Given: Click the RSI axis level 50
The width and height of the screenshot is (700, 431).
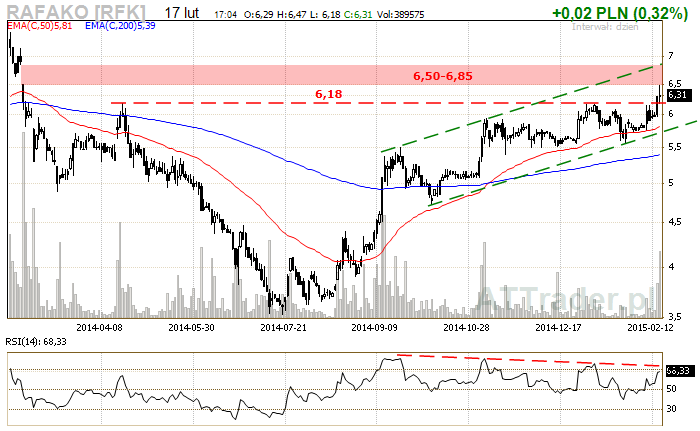Looking at the screenshot, I should [x=671, y=389].
